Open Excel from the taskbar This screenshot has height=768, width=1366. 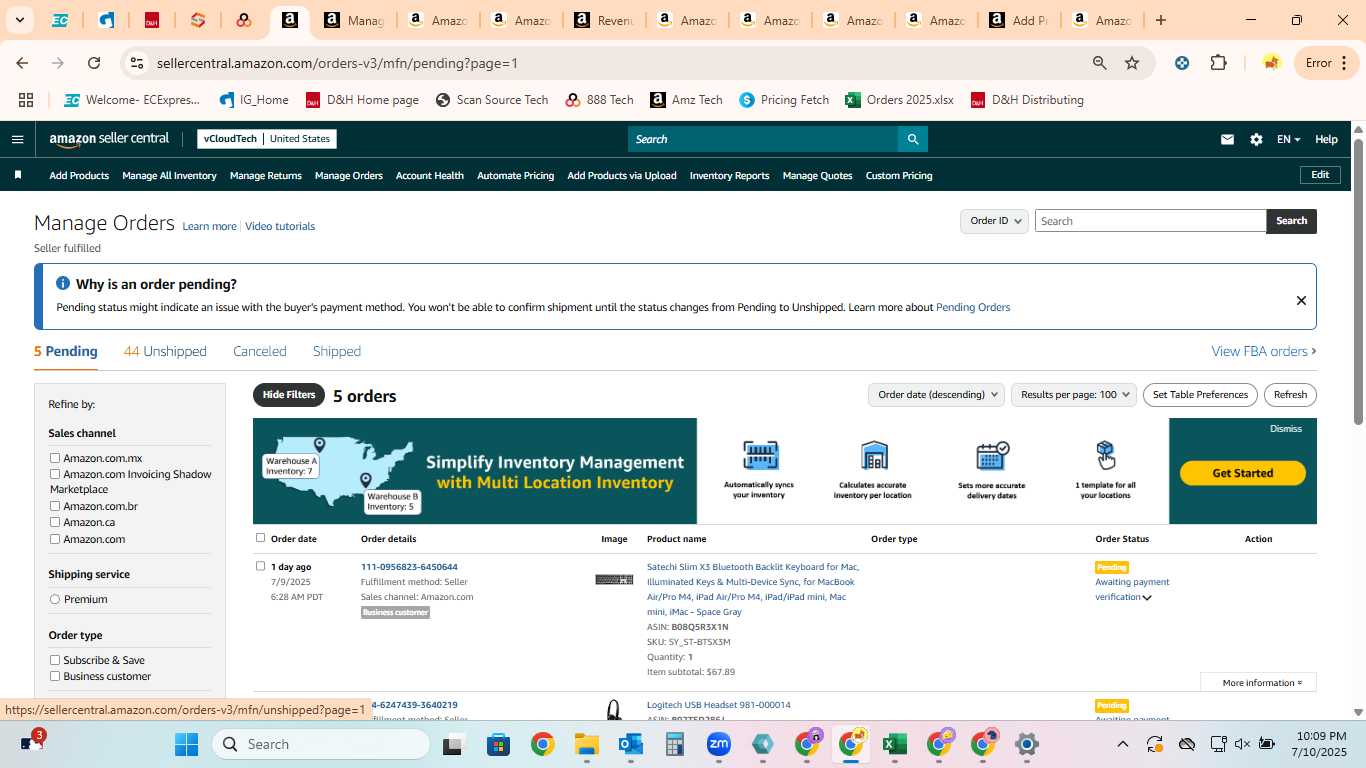pyautogui.click(x=894, y=744)
